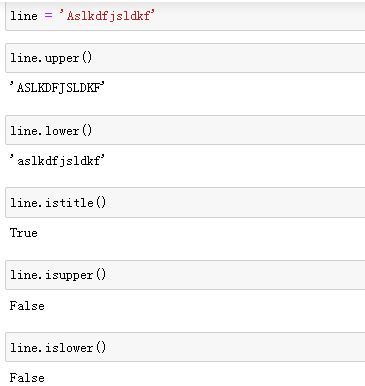Focus the line.lower() code cell
The height and width of the screenshot is (386, 365).
click(185, 130)
